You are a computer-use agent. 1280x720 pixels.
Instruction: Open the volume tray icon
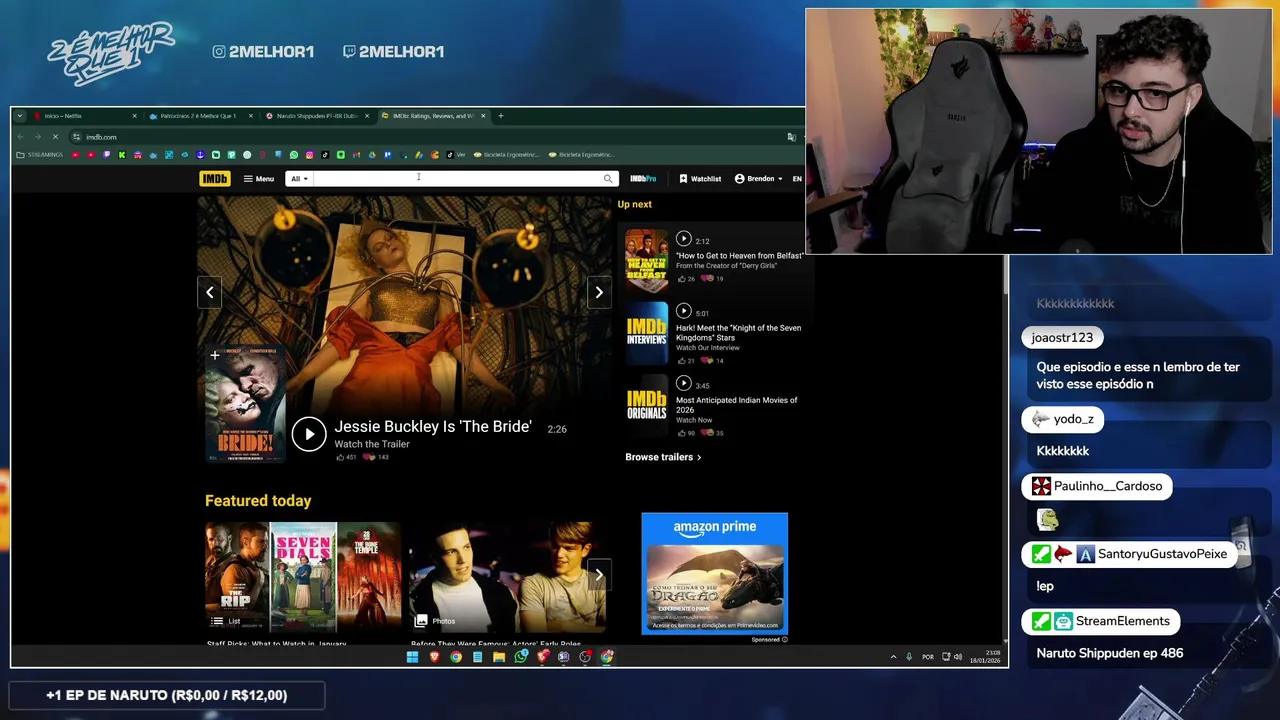[x=958, y=657]
